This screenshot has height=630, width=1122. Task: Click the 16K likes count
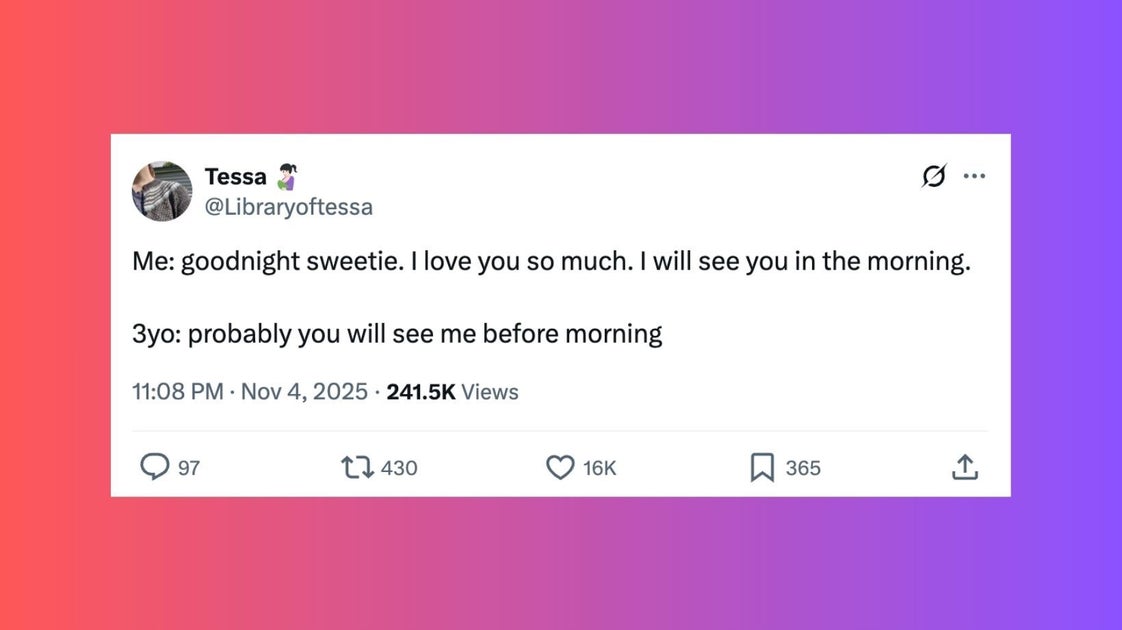coord(599,468)
